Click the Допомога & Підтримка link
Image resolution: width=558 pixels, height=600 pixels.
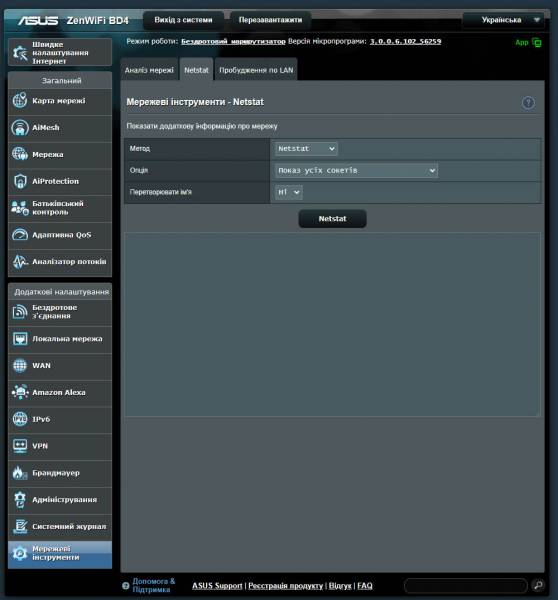(153, 585)
